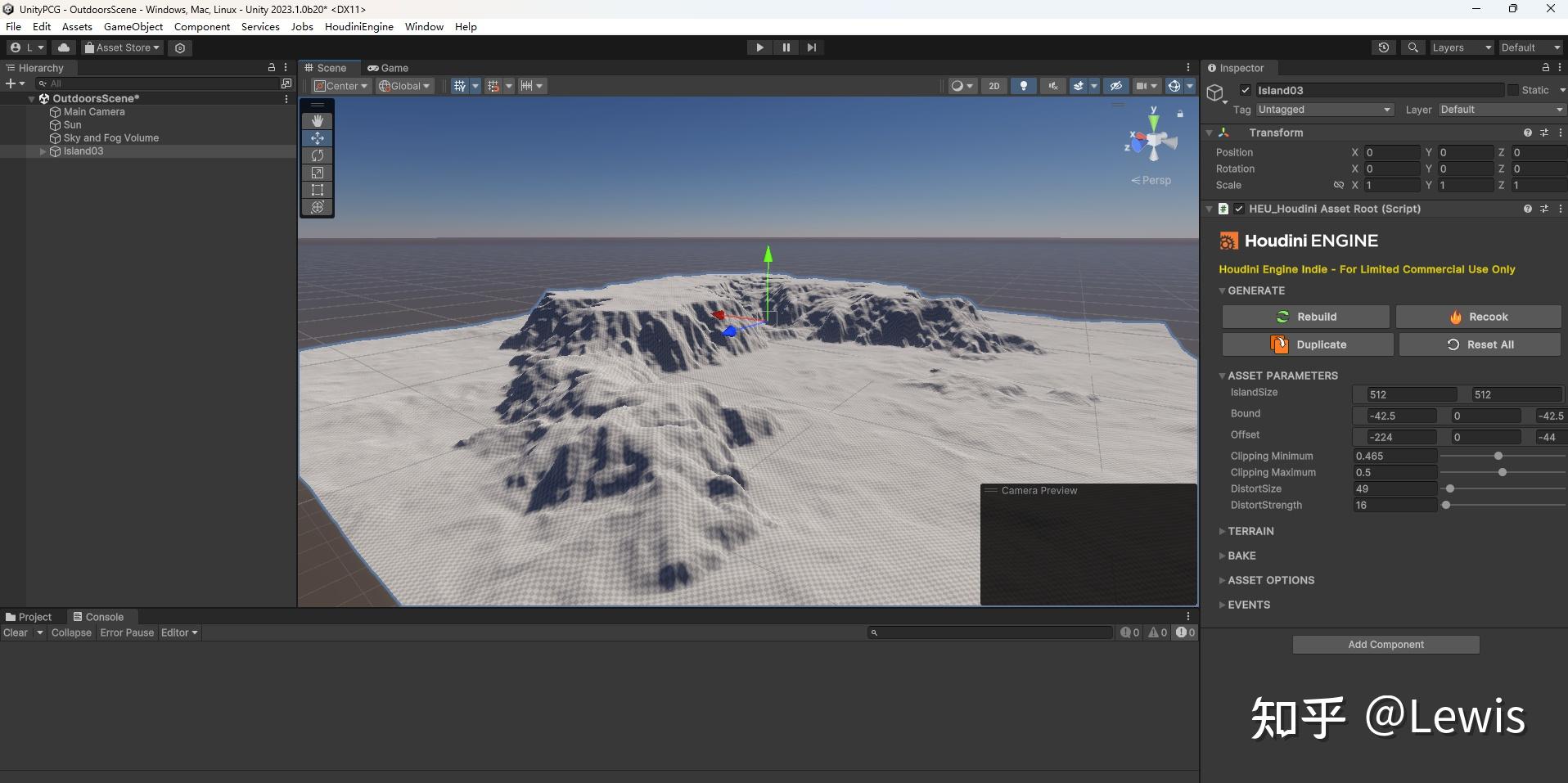The image size is (1568, 783).
Task: Toggle scene audio mute
Action: pyautogui.click(x=1053, y=85)
